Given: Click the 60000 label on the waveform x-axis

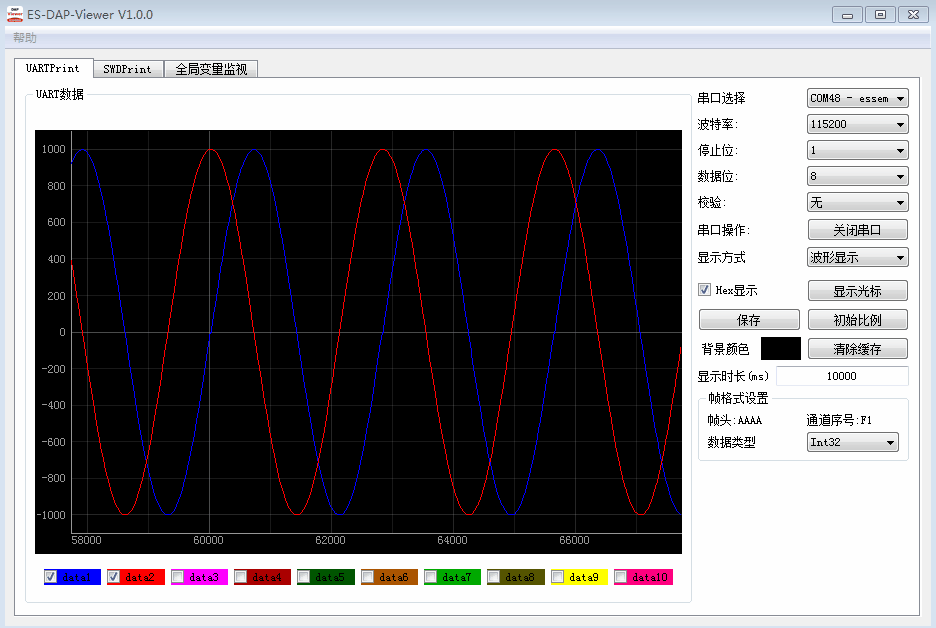Looking at the screenshot, I should click(x=208, y=540).
